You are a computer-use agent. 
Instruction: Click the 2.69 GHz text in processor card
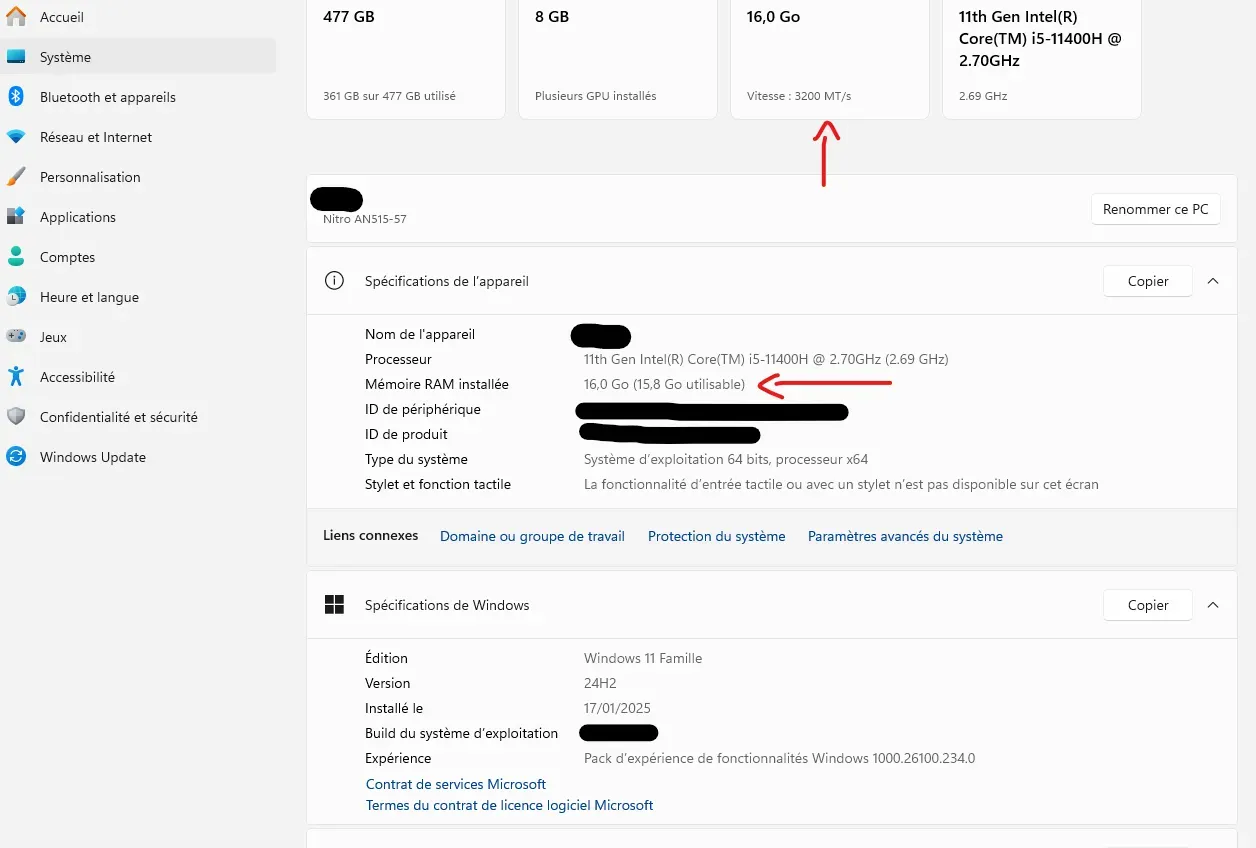coord(983,96)
